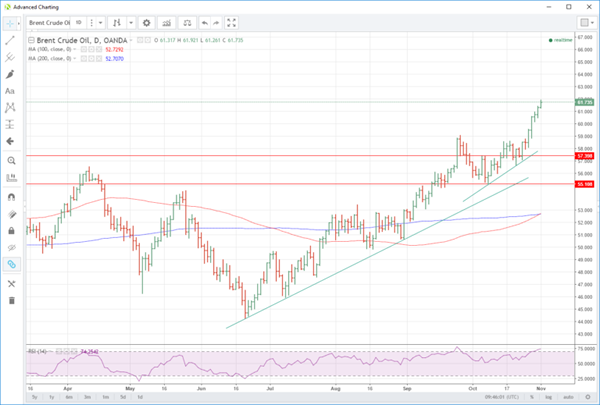Select the trend line drawing tool

(10, 39)
